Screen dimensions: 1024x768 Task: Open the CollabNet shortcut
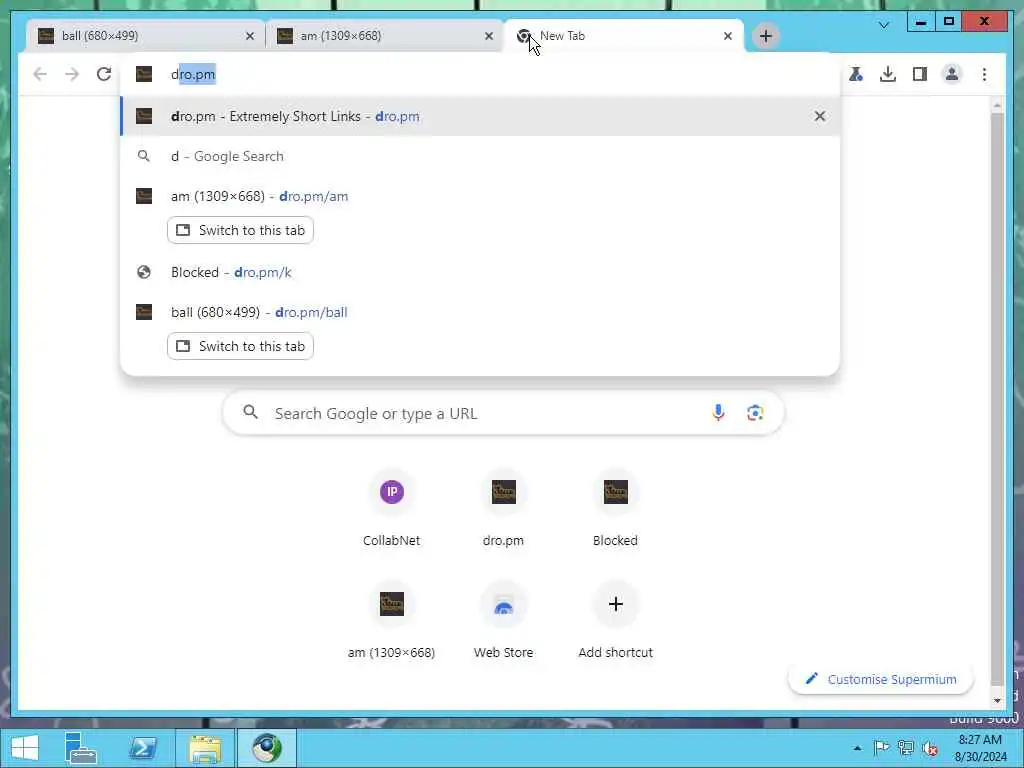click(392, 508)
